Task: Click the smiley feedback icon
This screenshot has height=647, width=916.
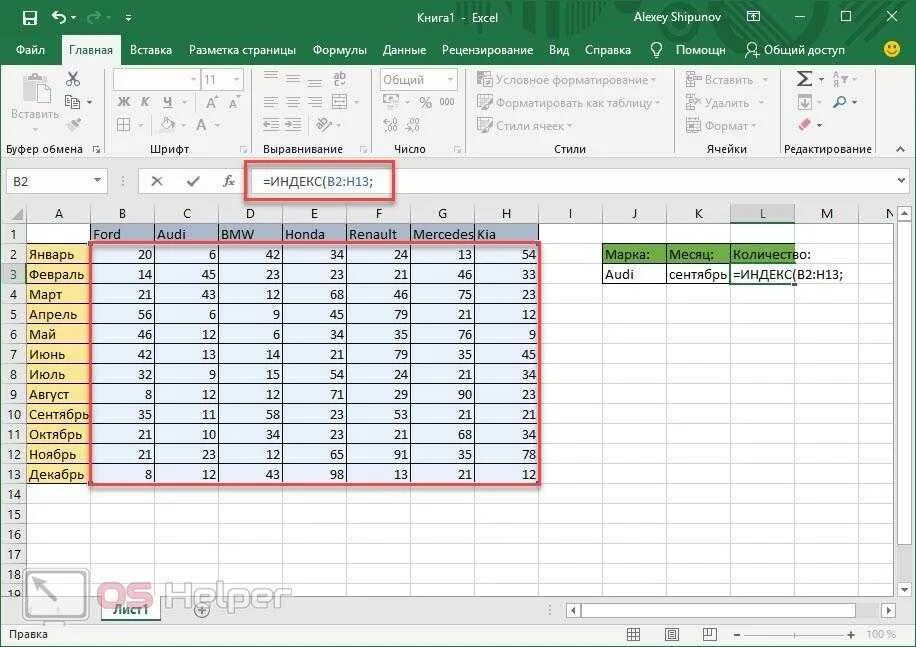Action: coord(891,50)
